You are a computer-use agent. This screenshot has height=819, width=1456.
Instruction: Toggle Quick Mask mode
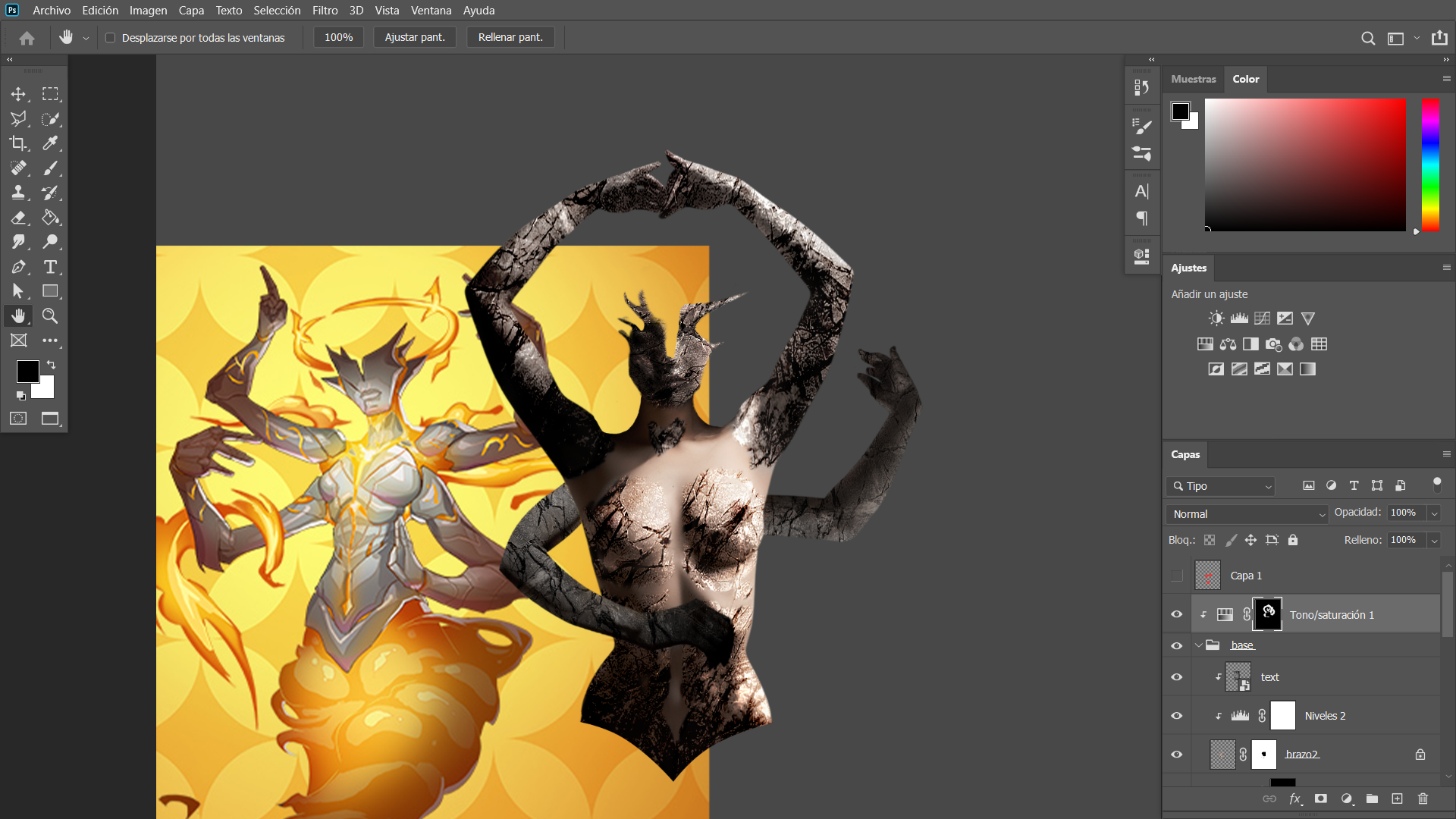coord(18,419)
